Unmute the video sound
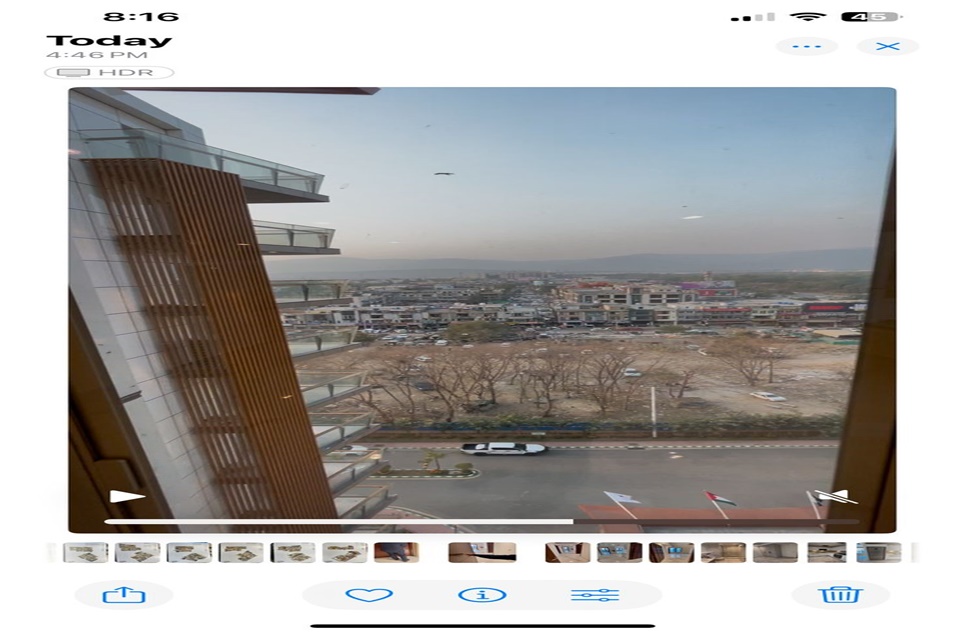 [x=835, y=497]
